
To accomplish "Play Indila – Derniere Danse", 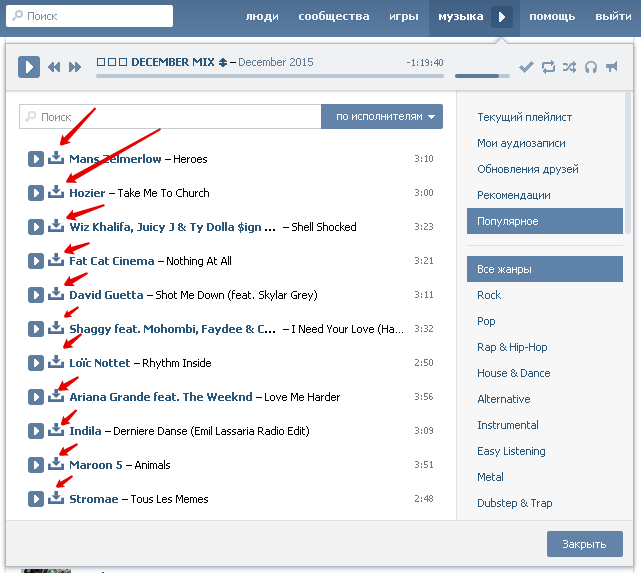I will click(36, 431).
